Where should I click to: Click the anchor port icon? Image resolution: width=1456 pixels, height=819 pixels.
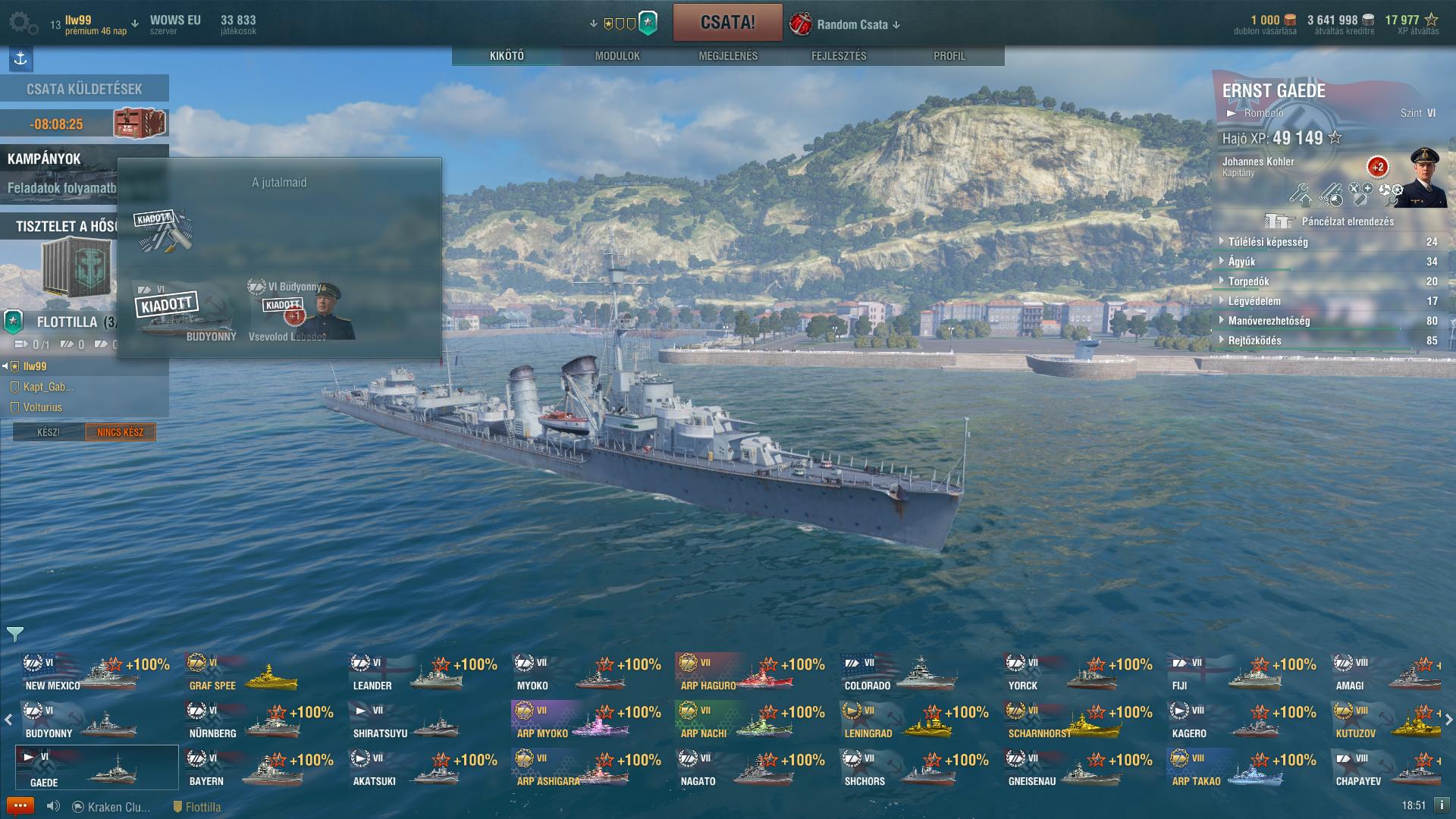point(20,58)
